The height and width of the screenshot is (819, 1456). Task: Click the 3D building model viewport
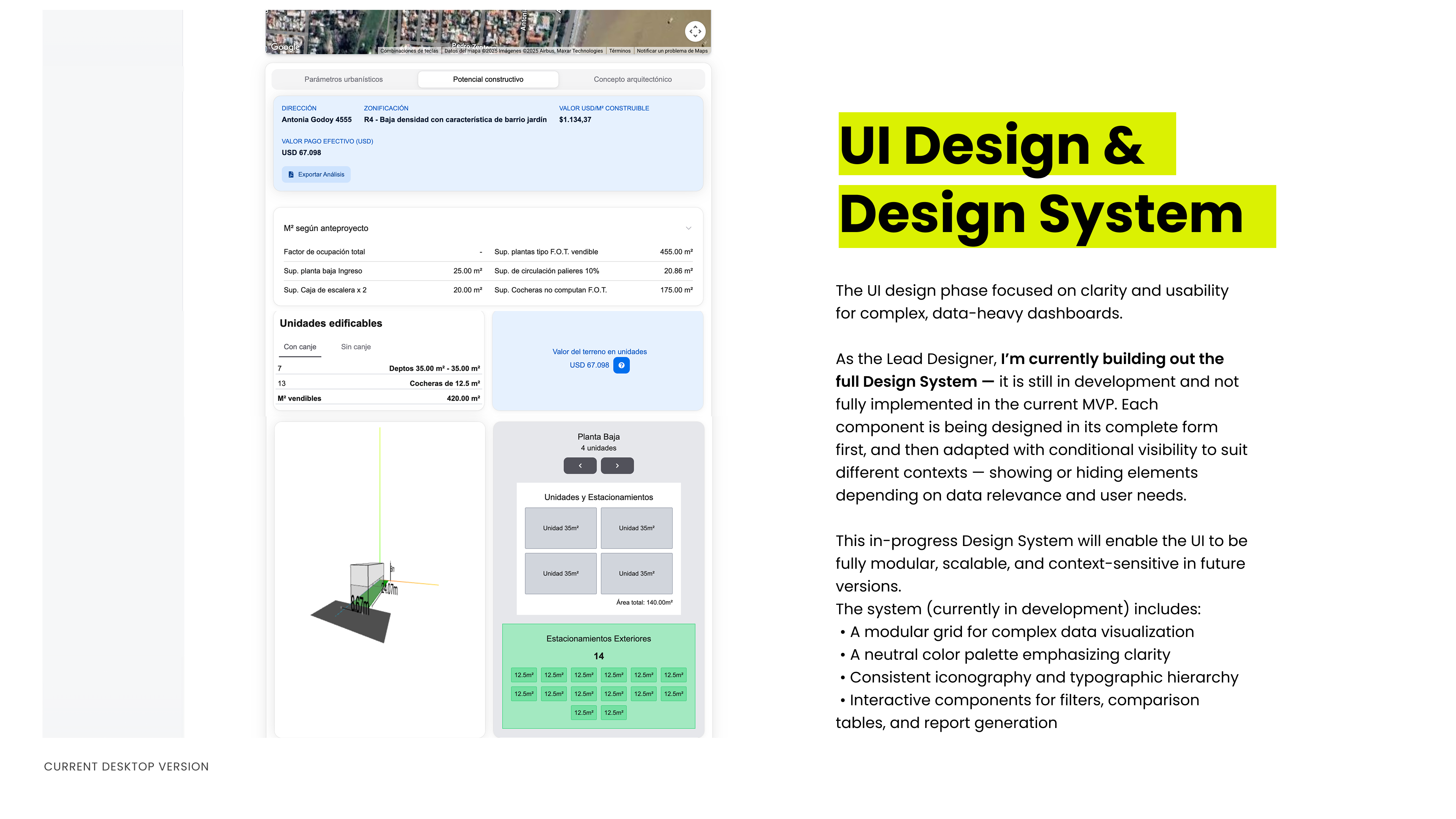point(379,579)
